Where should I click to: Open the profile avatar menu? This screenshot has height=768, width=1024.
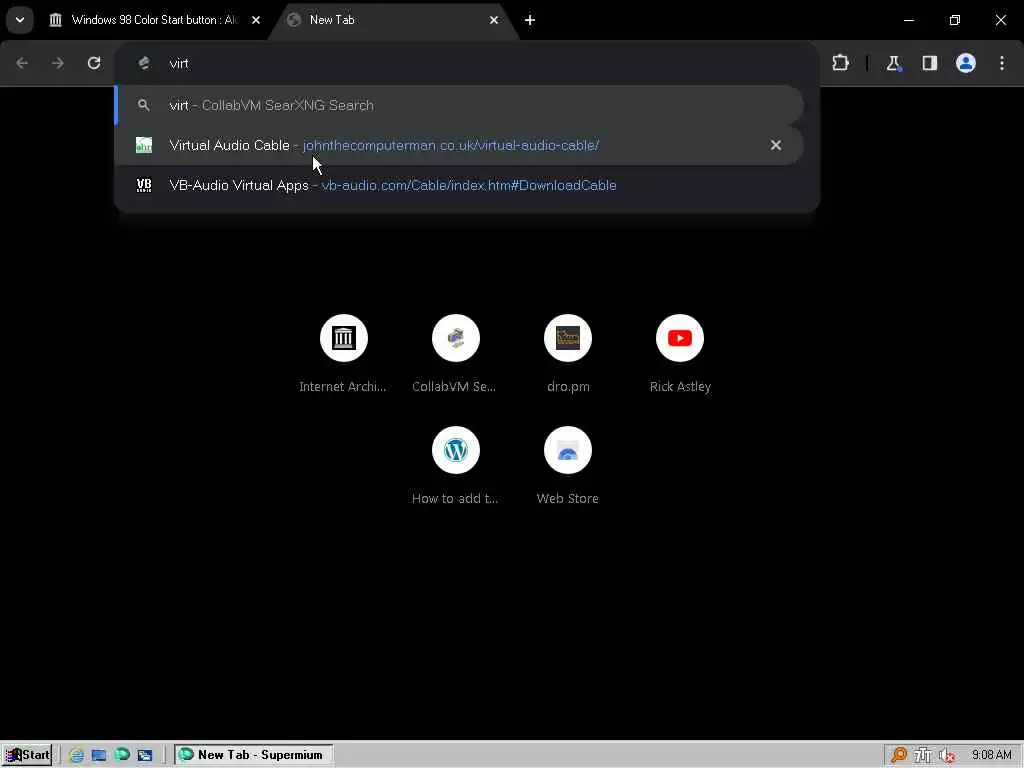pyautogui.click(x=966, y=63)
